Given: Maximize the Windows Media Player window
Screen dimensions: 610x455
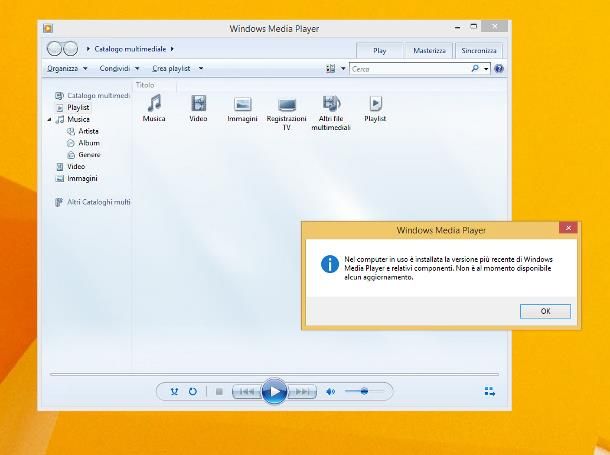Looking at the screenshot, I should pyautogui.click(x=473, y=27).
